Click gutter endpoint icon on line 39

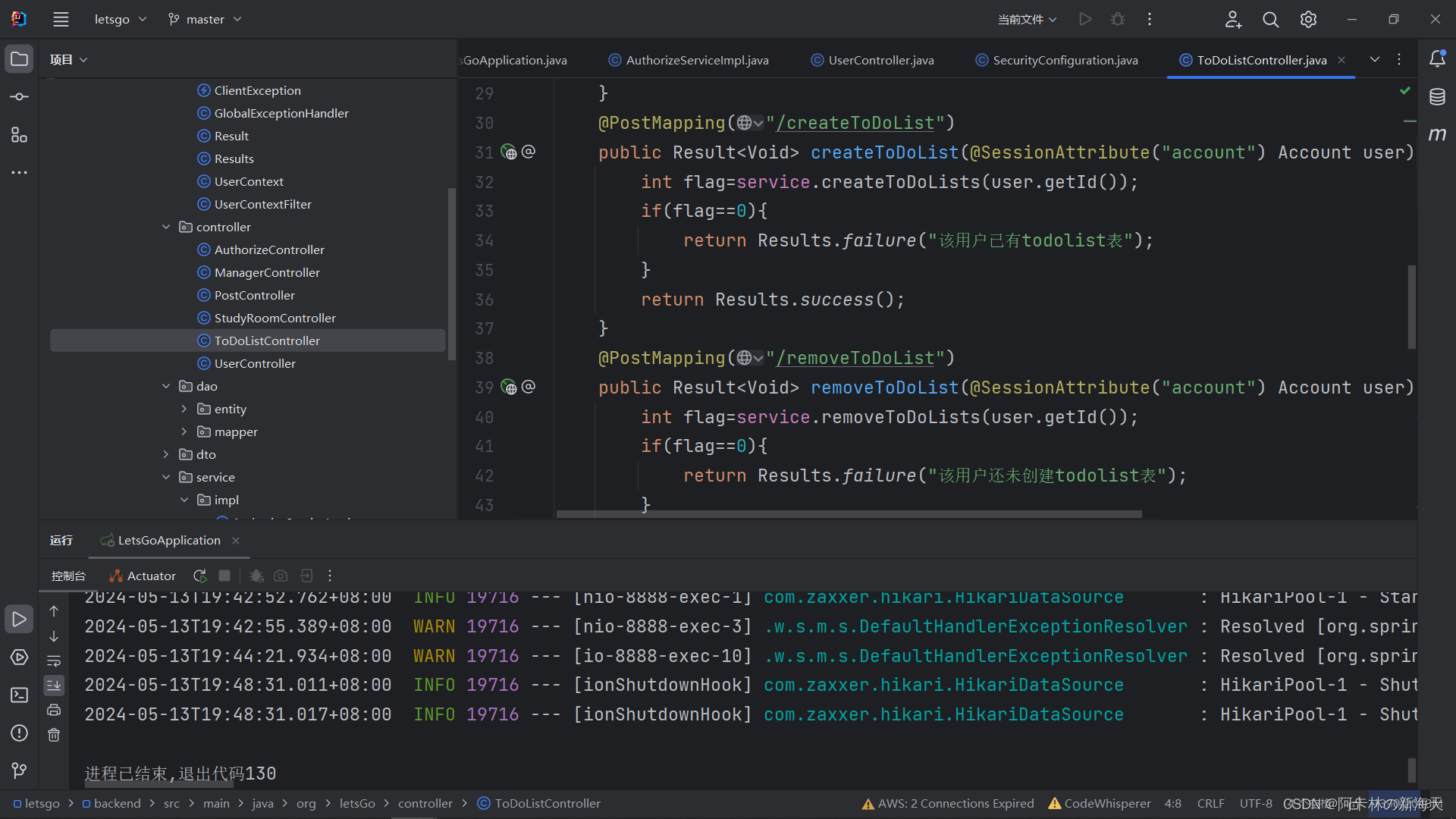pyautogui.click(x=509, y=388)
